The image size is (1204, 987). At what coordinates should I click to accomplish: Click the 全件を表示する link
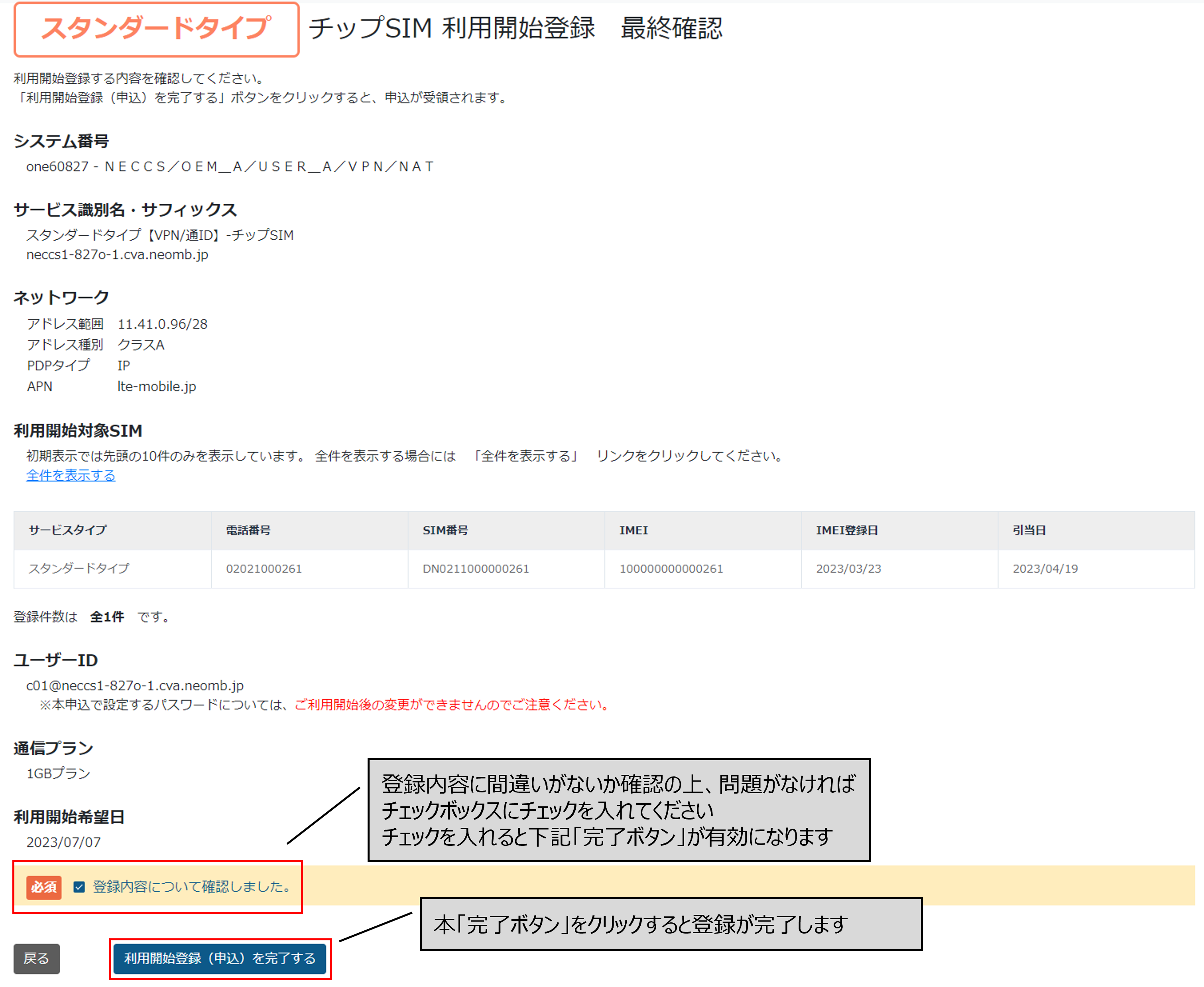pos(71,475)
